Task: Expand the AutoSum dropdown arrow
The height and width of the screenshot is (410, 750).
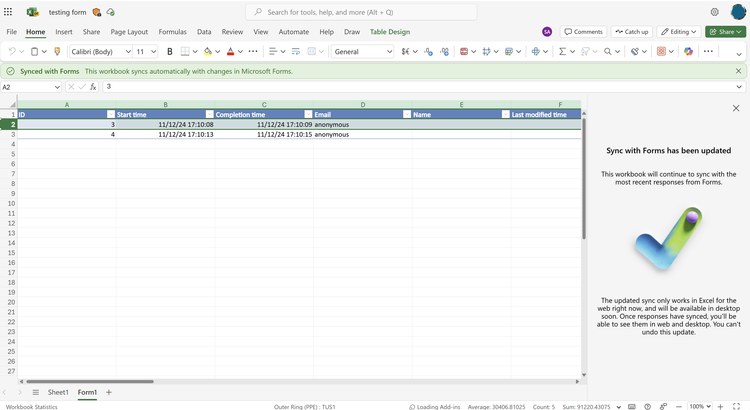Action: [x=572, y=51]
